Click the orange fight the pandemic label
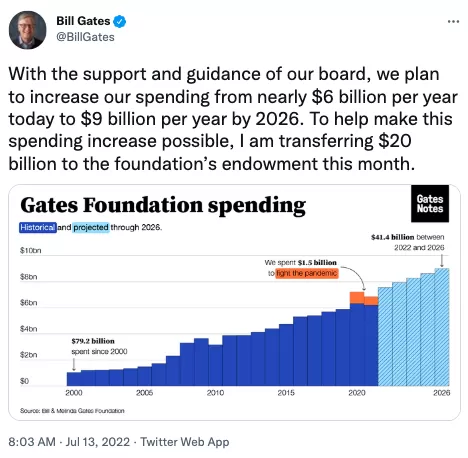468x458 pixels. tap(307, 273)
